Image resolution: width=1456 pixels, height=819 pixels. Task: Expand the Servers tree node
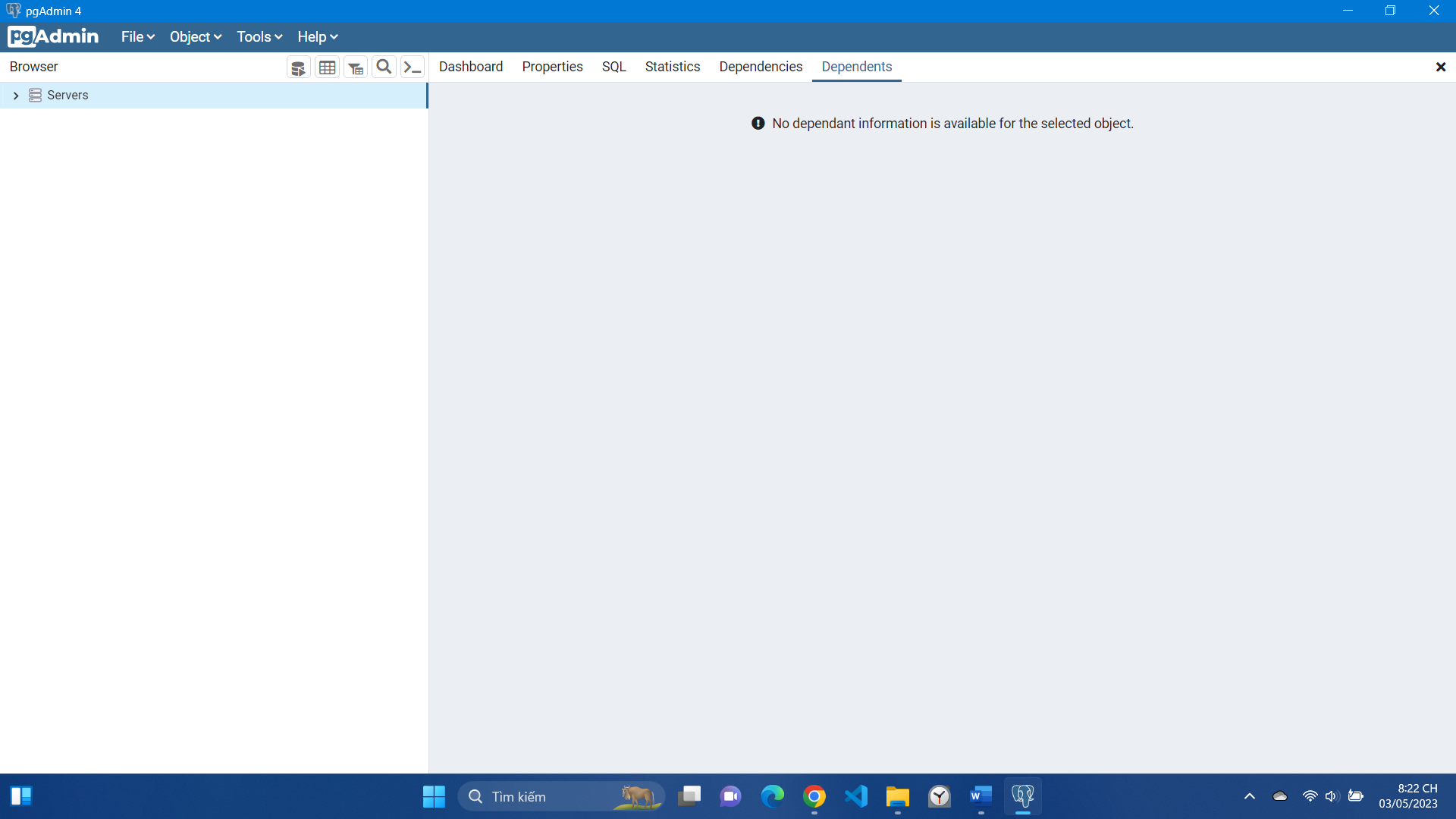[15, 96]
